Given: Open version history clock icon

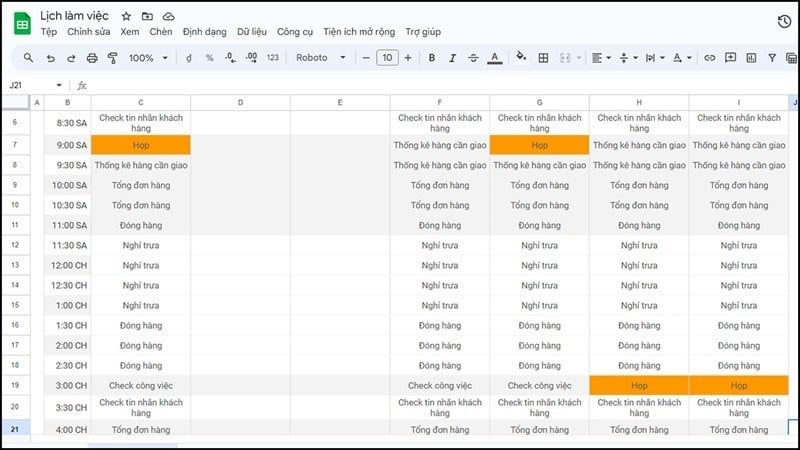Looking at the screenshot, I should click(784, 22).
